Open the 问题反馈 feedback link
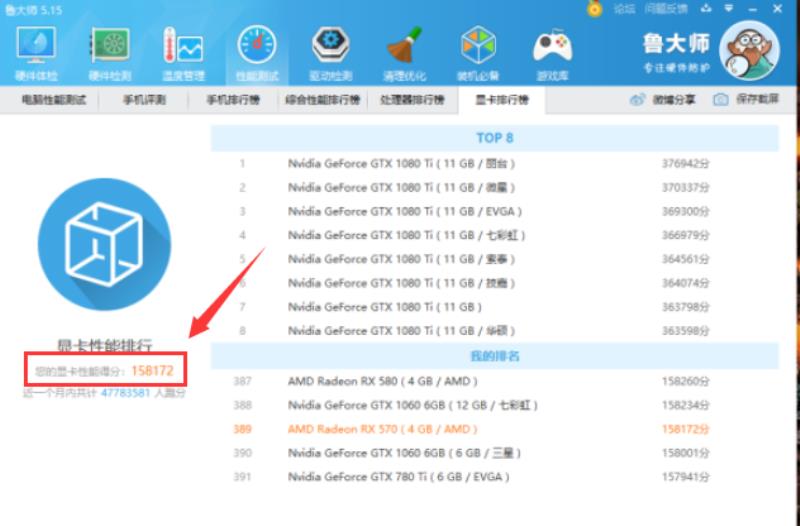 [666, 9]
